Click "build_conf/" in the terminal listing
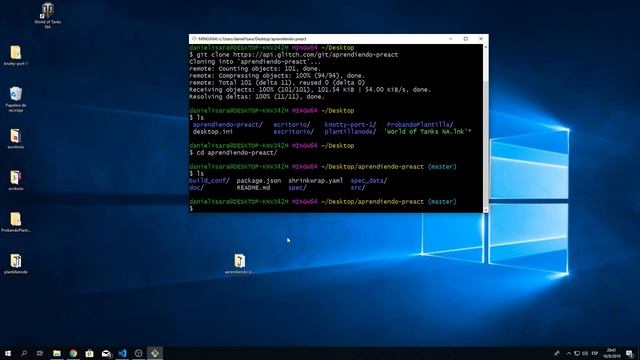640x360 pixels. click(x=209, y=180)
